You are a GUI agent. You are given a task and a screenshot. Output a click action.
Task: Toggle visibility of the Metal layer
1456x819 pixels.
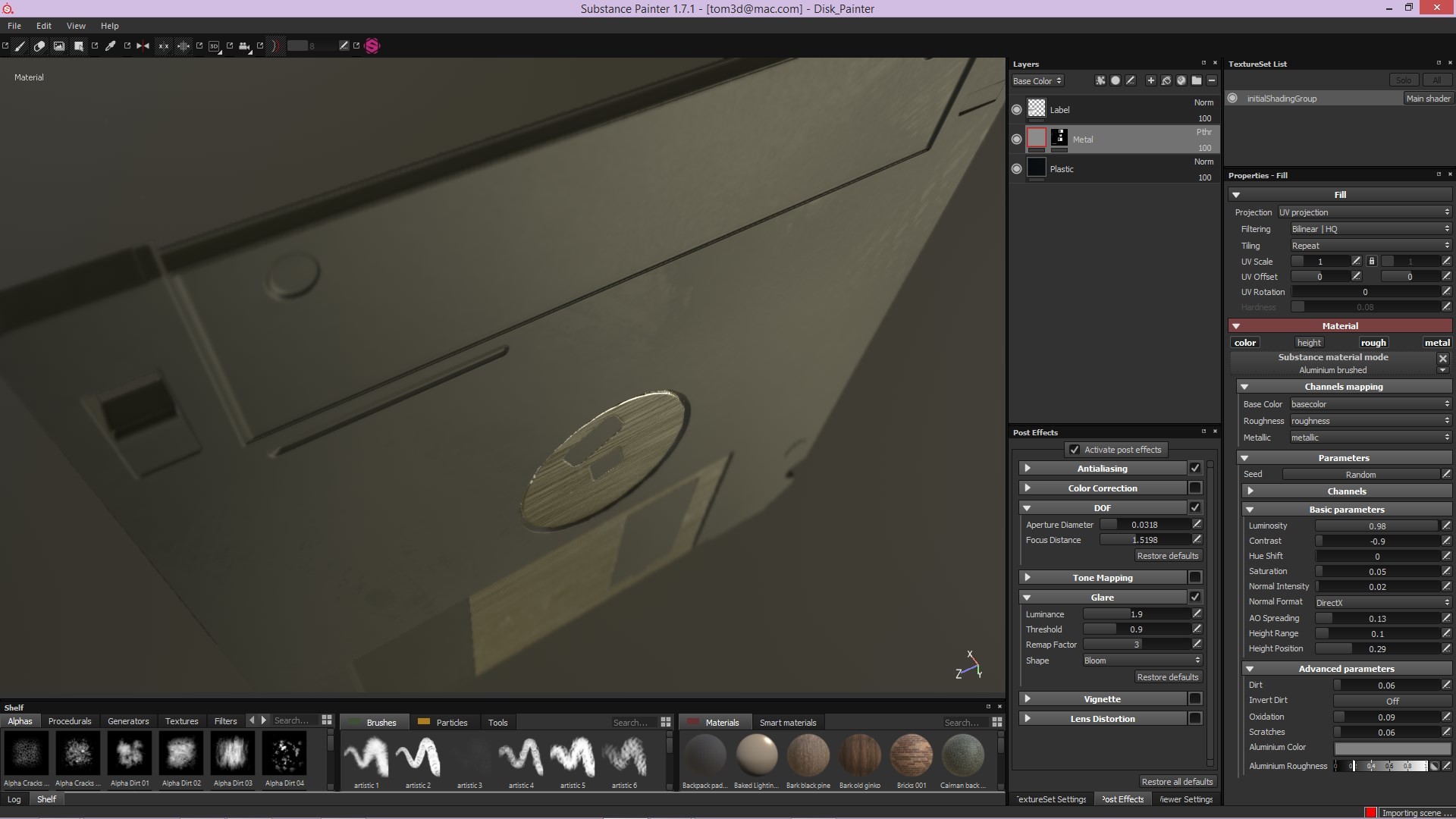click(x=1016, y=139)
